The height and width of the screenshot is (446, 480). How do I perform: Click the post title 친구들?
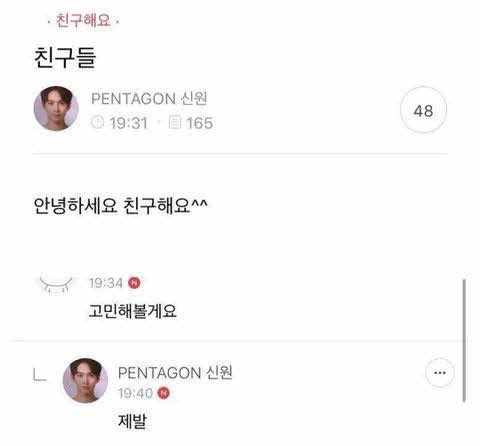tap(65, 58)
